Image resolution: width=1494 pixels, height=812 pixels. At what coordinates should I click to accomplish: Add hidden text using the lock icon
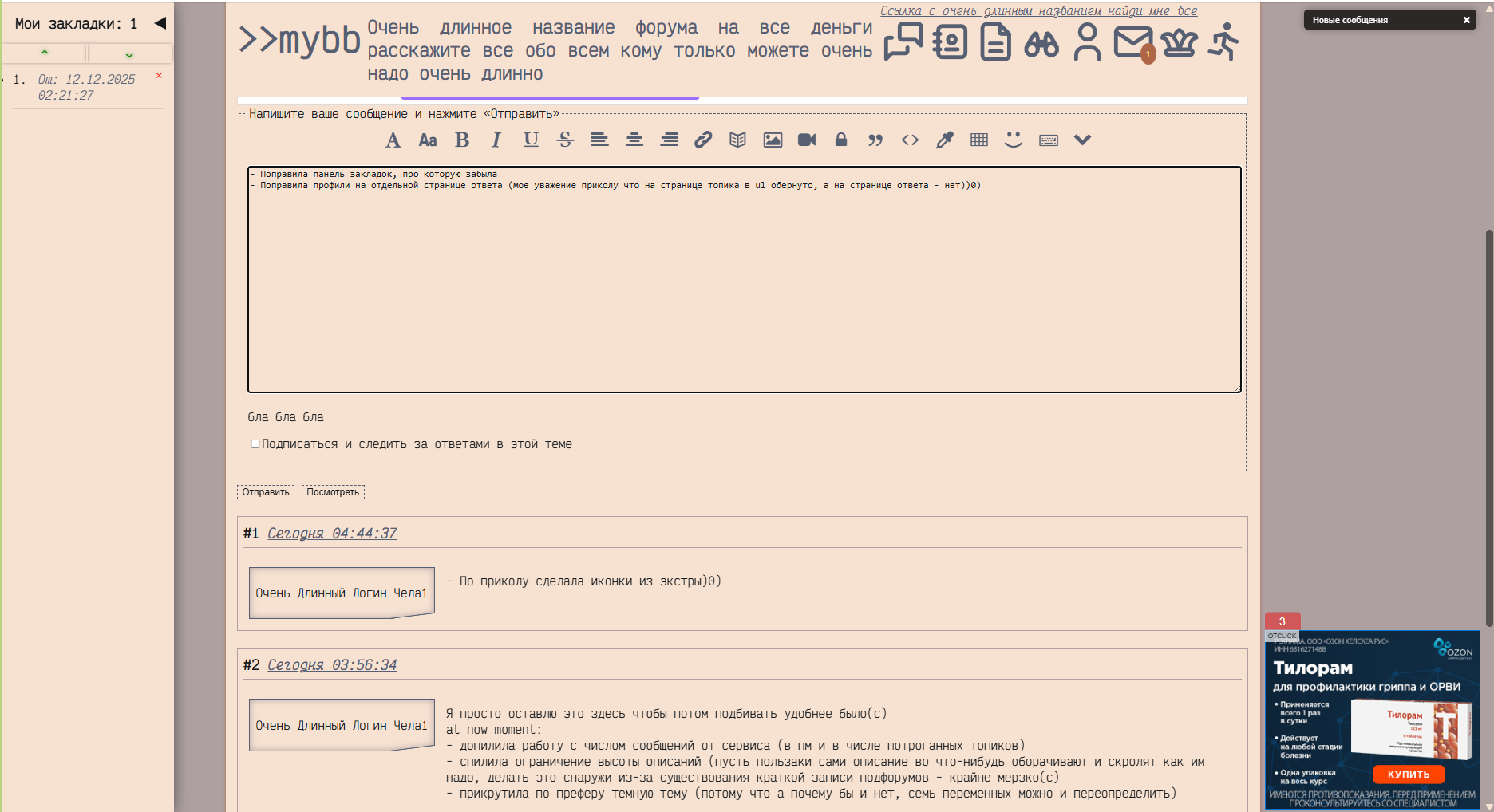pos(841,140)
